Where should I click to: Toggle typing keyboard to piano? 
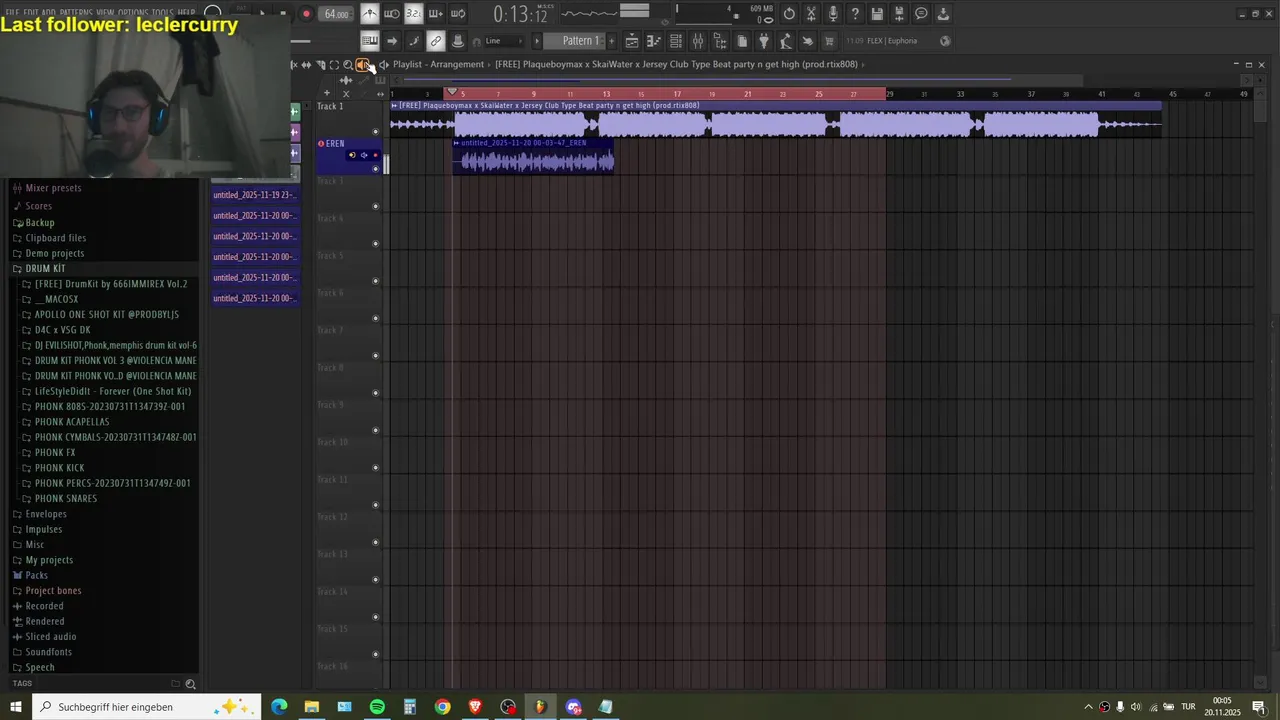point(370,41)
